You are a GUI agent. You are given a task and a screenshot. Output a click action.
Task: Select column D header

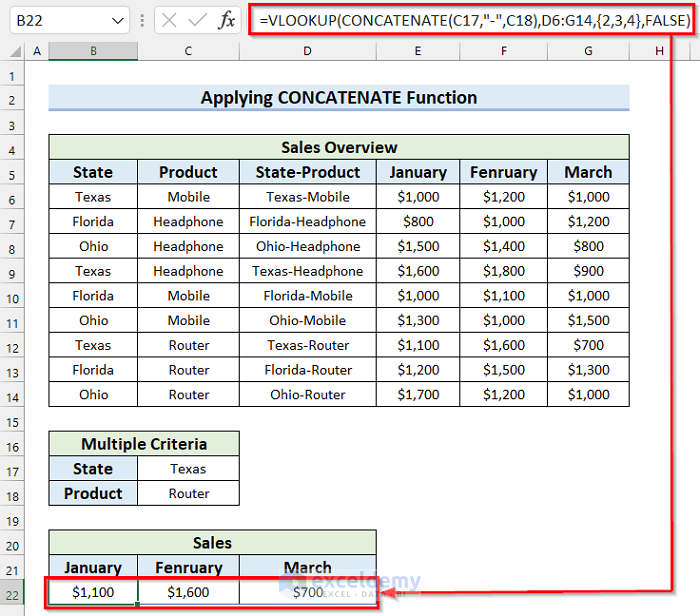point(308,51)
